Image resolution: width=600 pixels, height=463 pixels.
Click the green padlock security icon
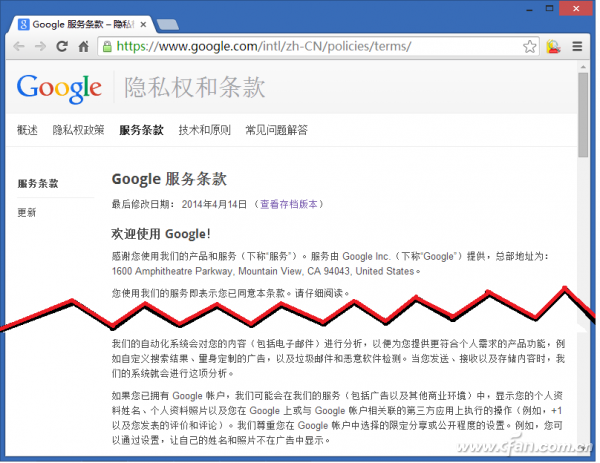tap(108, 47)
